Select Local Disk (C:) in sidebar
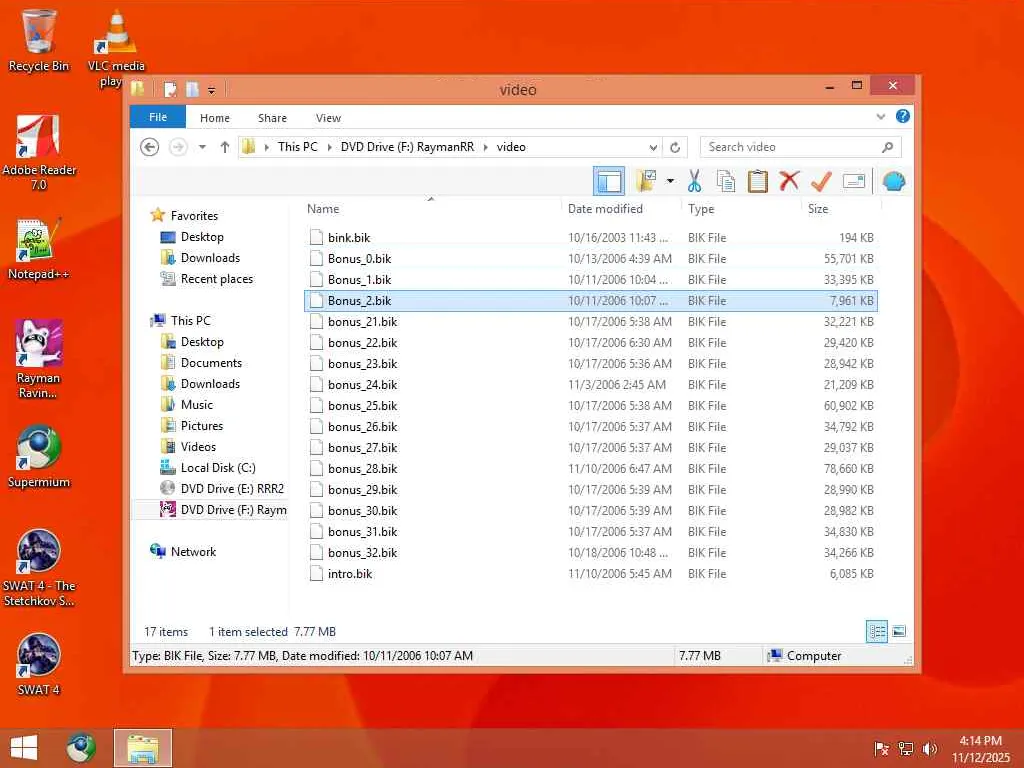1024x768 pixels. [x=217, y=468]
